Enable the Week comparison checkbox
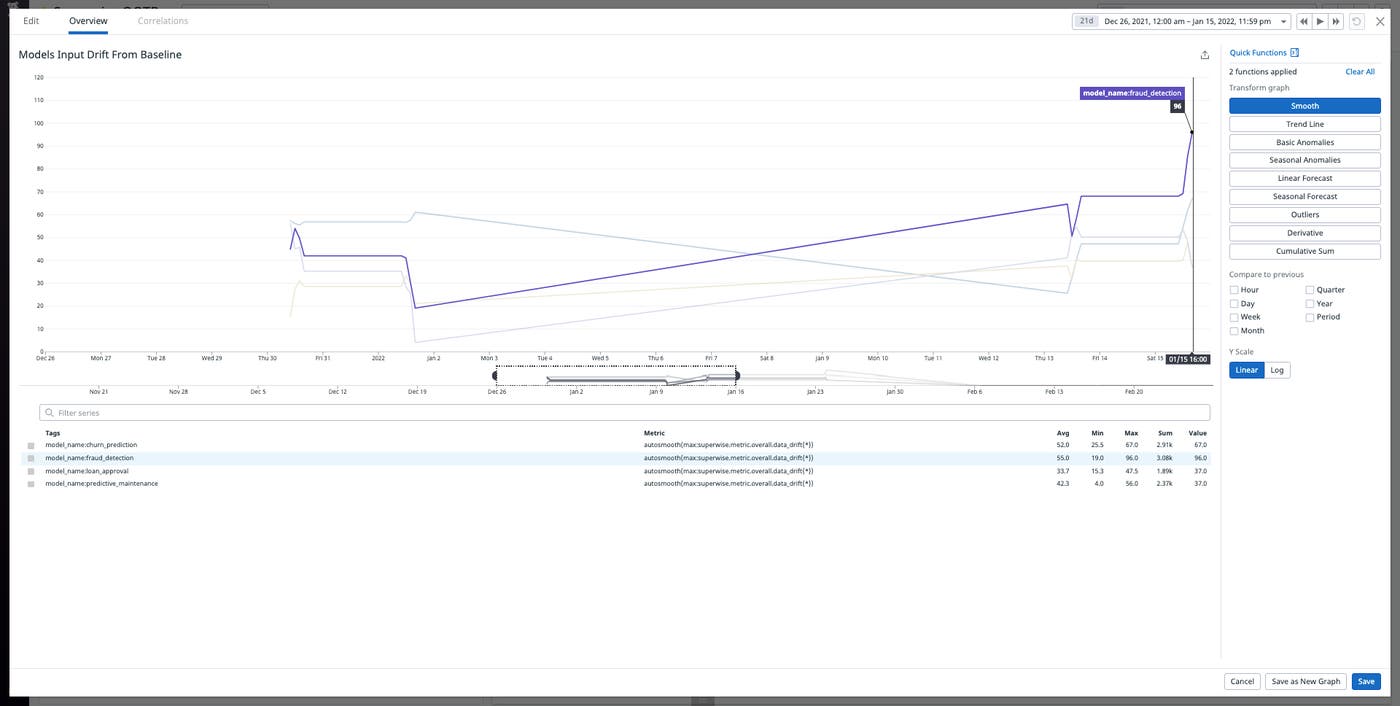 pos(1234,316)
